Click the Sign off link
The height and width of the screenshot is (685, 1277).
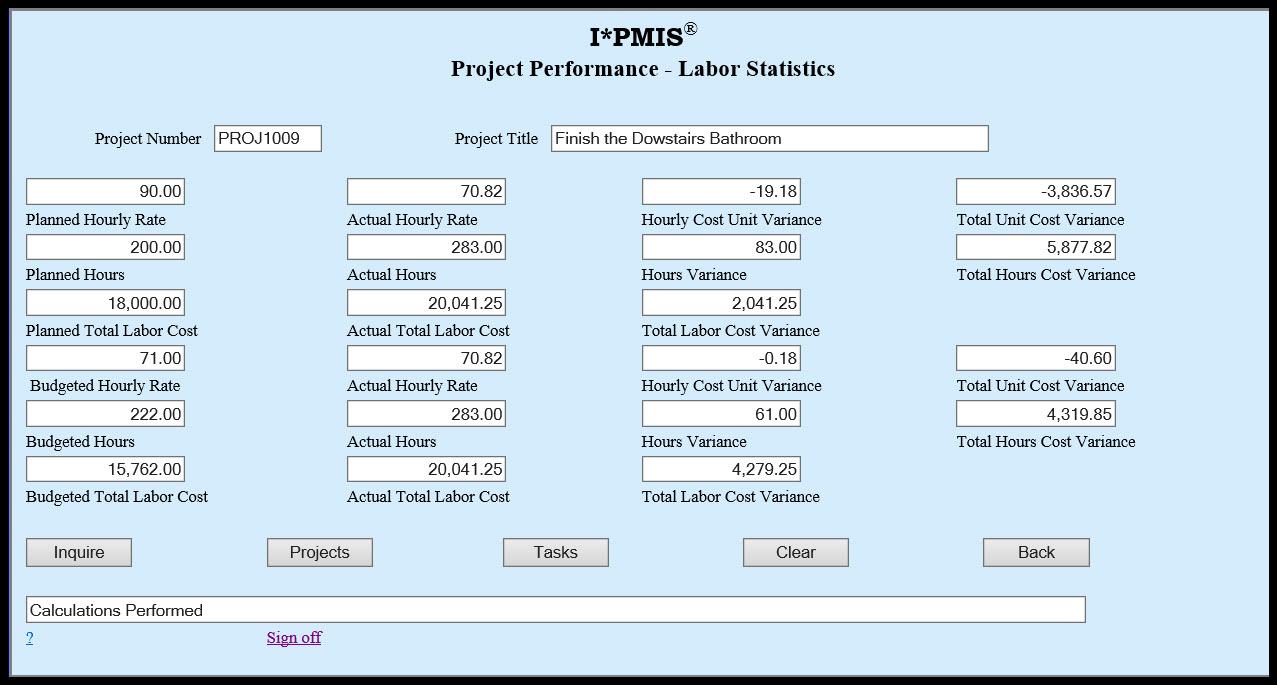[x=293, y=637]
